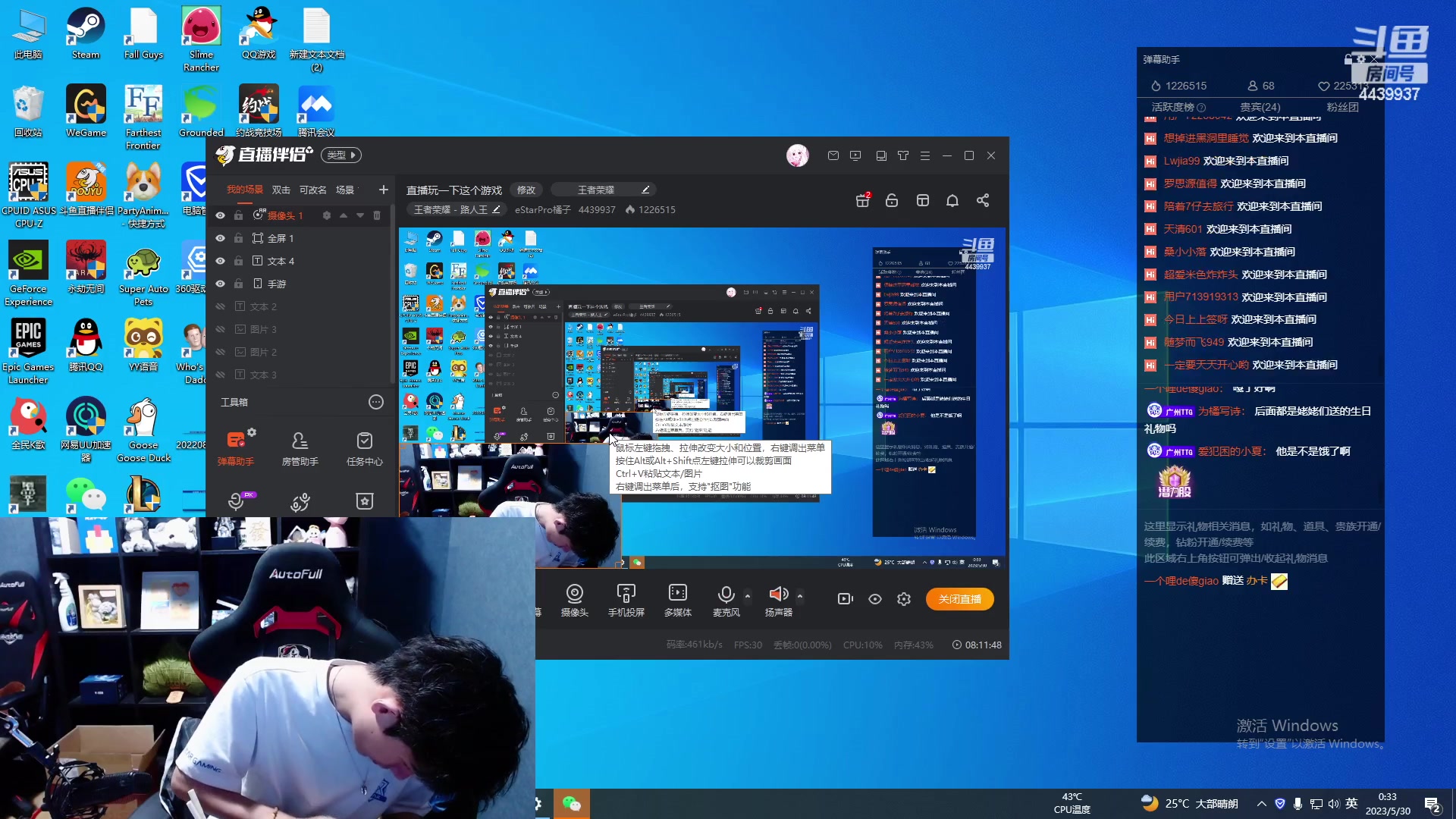
Task: Open the 弹幕助手 tool in toolbox
Action: point(236,447)
